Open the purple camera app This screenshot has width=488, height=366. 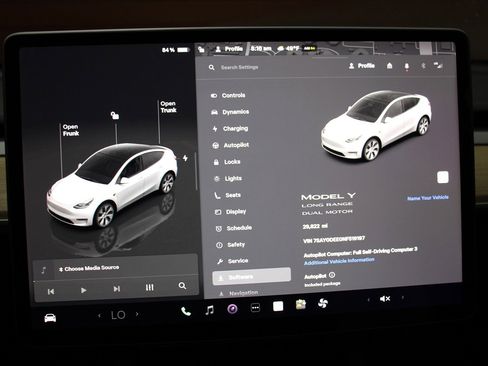(x=232, y=309)
